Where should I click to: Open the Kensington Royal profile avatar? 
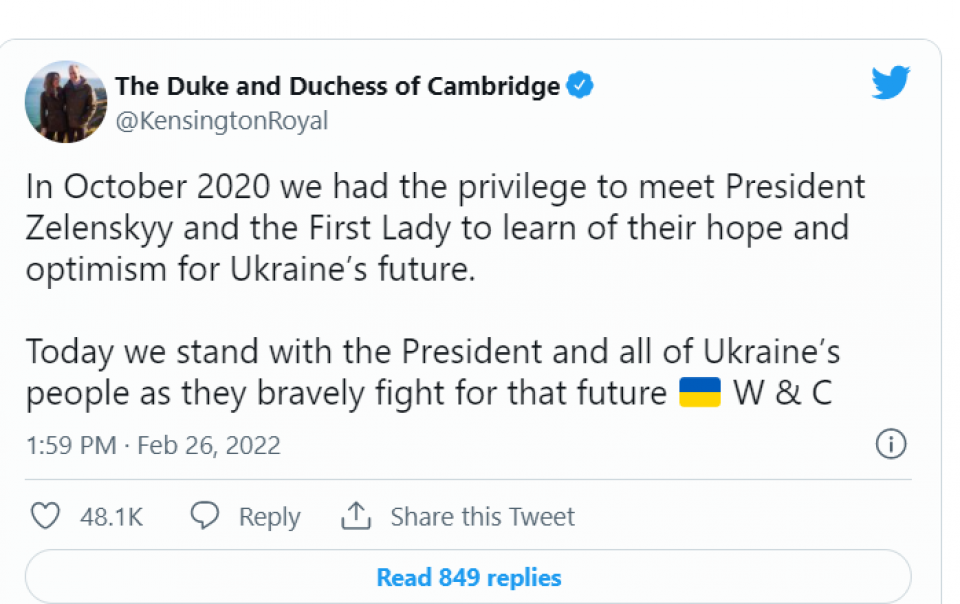click(65, 101)
